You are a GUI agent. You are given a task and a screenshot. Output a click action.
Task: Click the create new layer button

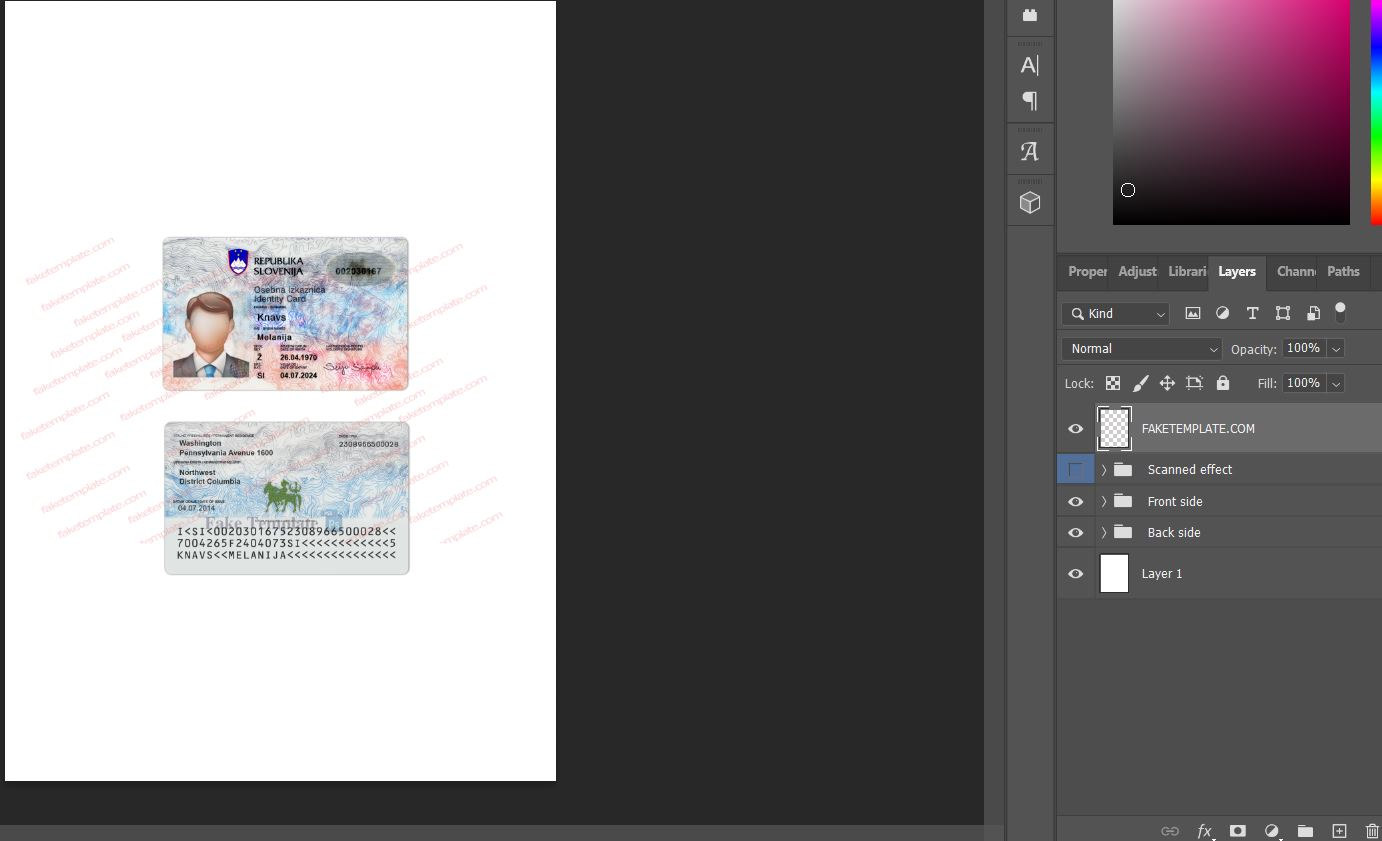tap(1339, 831)
